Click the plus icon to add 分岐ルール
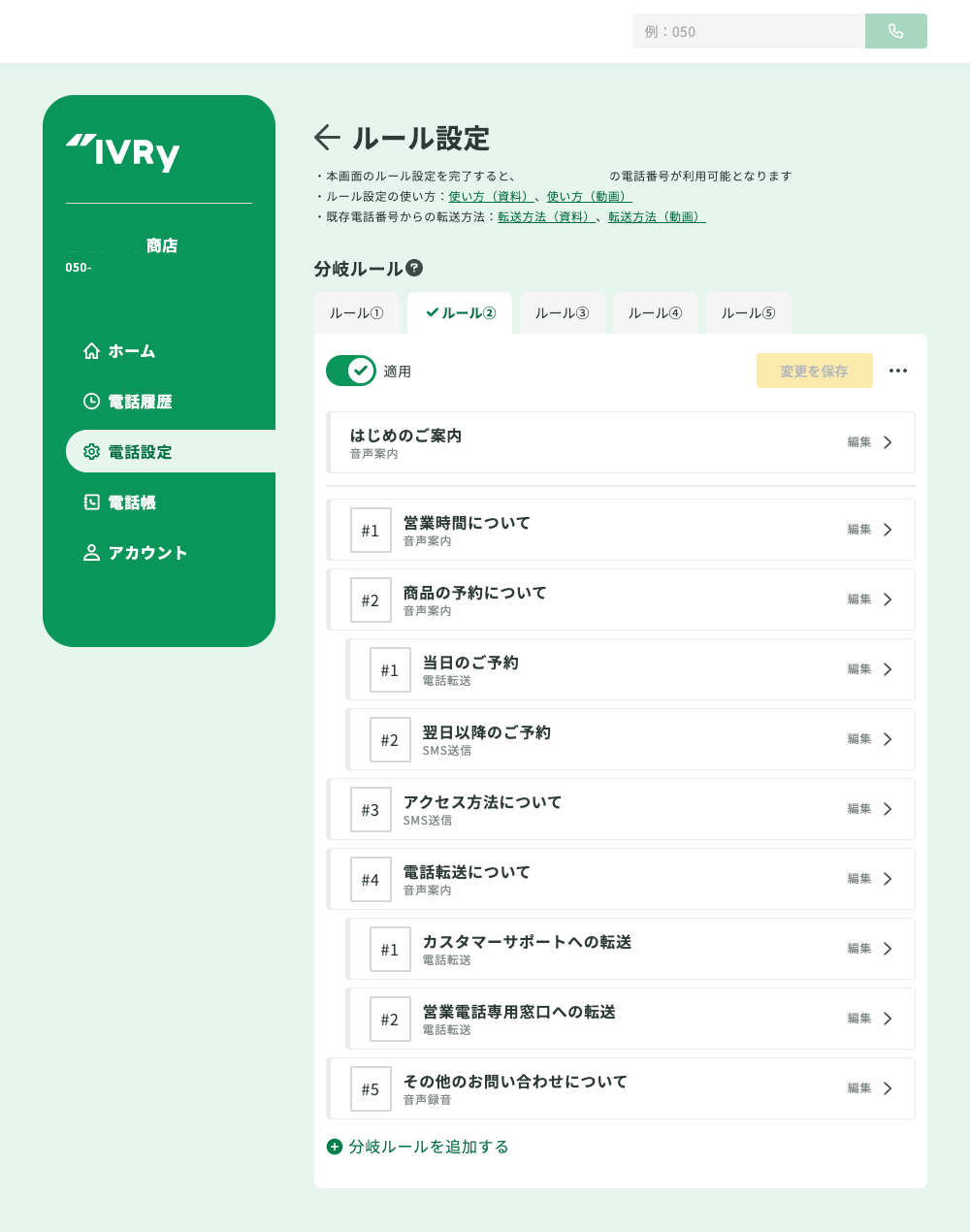This screenshot has width=970, height=1232. click(x=335, y=1147)
